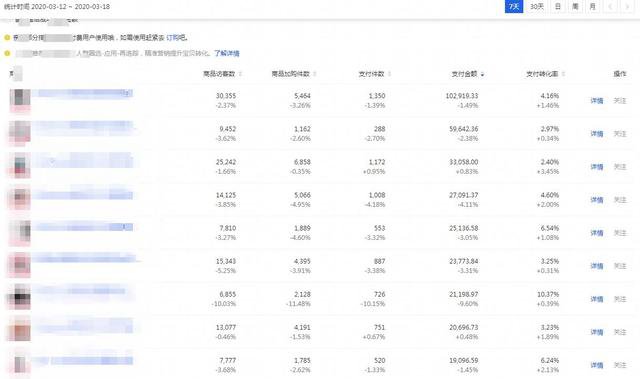Screen dimensions: 640x379
Task: Open 详情 for the 59,642.36 row
Action: 597,134
